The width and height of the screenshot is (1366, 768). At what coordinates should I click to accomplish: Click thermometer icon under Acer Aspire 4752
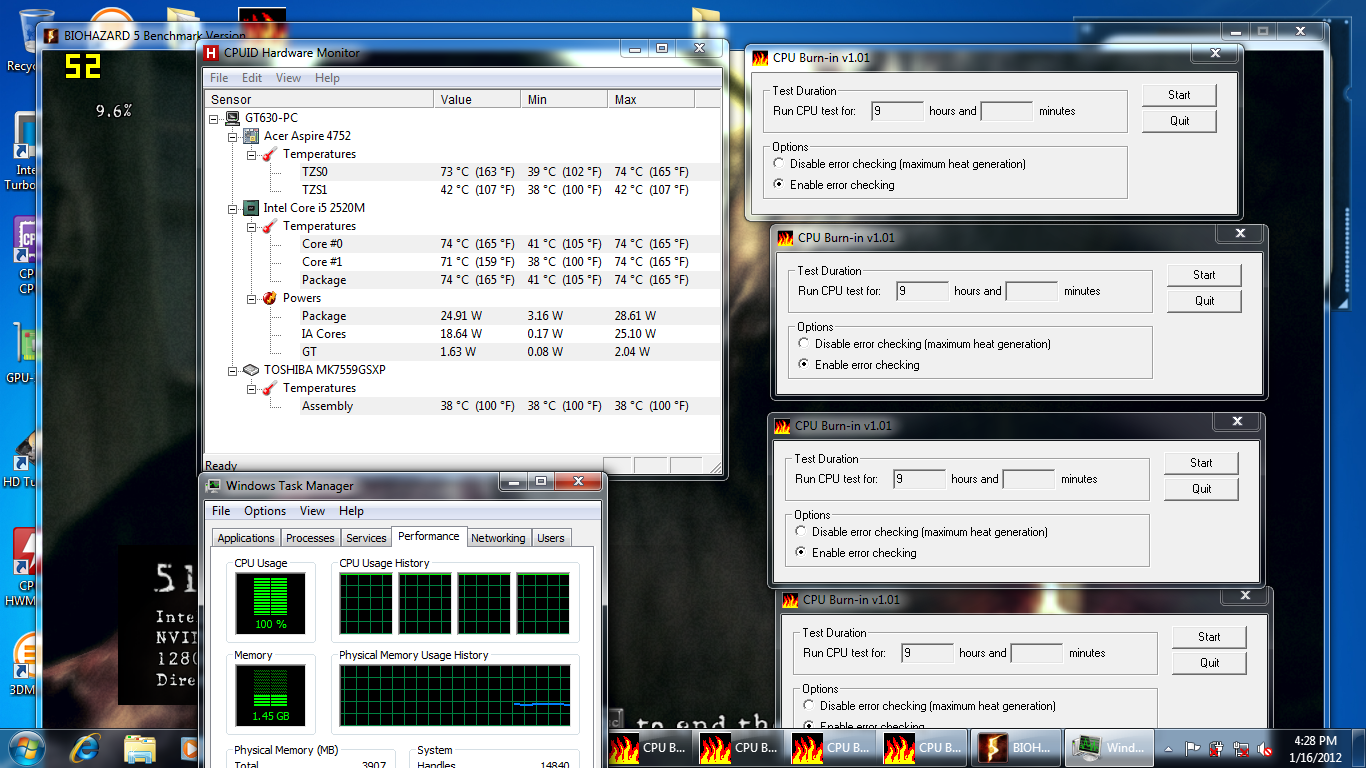[270, 154]
